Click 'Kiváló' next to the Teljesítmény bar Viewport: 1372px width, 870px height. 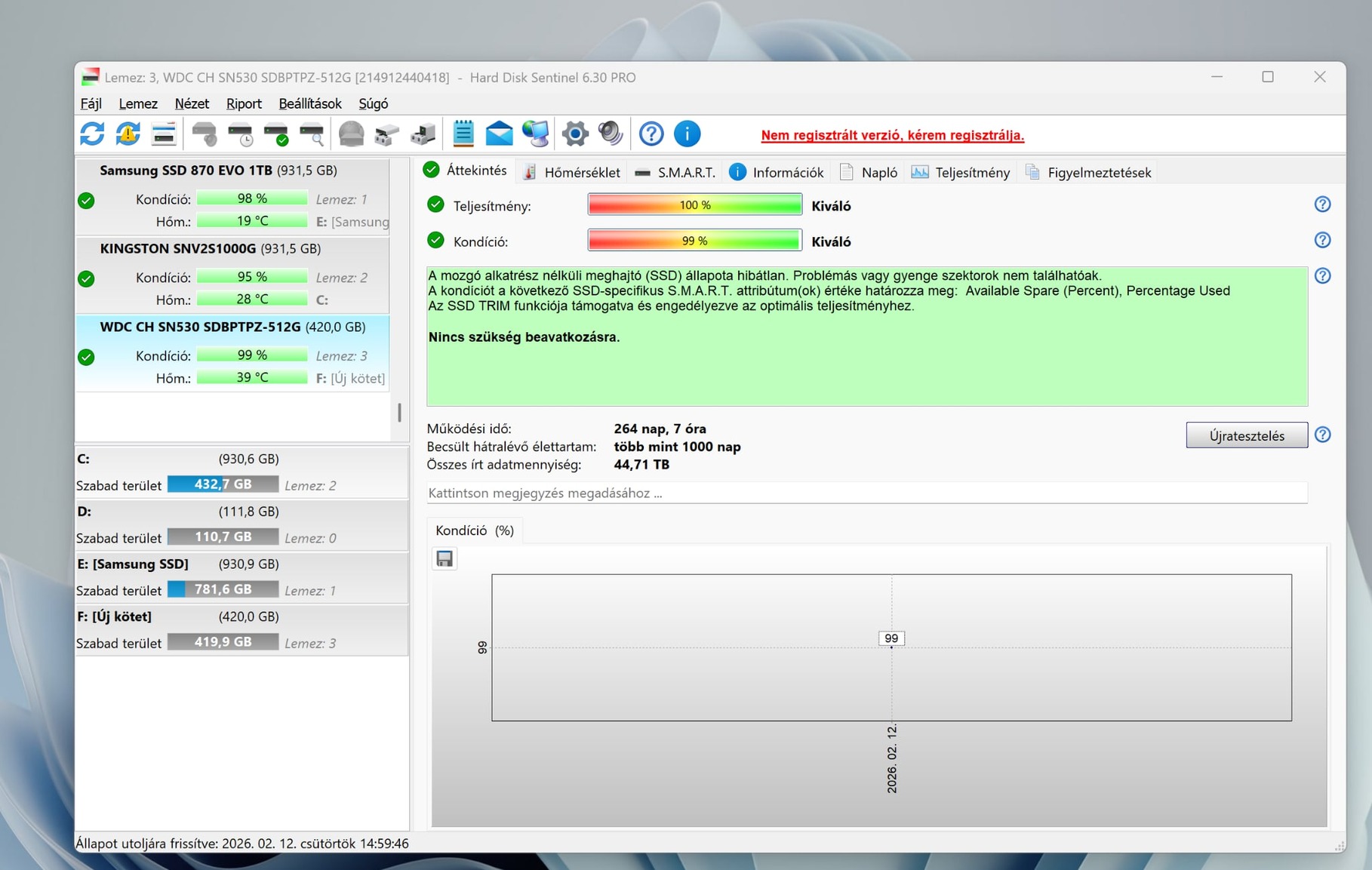[x=831, y=206]
